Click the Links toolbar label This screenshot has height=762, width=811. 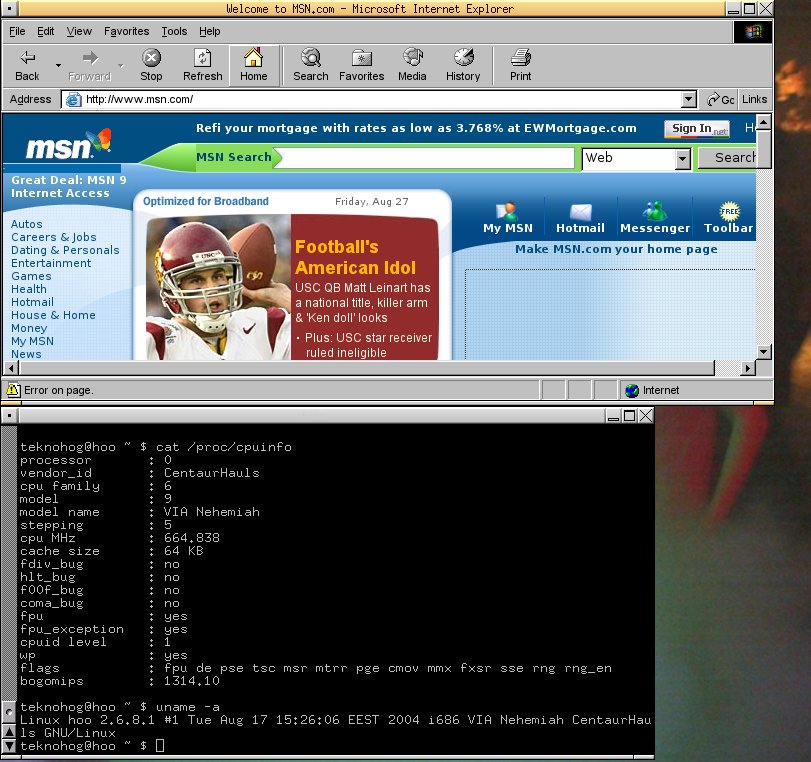pos(754,99)
